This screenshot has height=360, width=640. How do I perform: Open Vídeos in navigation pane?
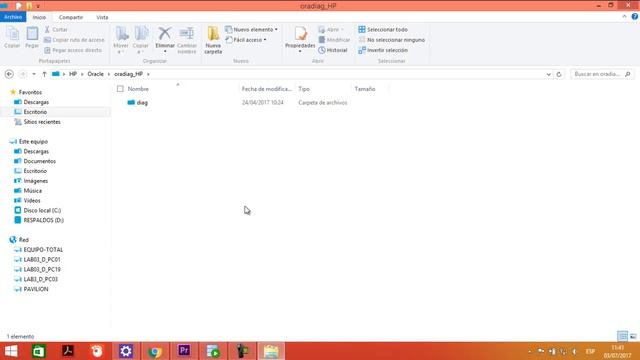32,200
